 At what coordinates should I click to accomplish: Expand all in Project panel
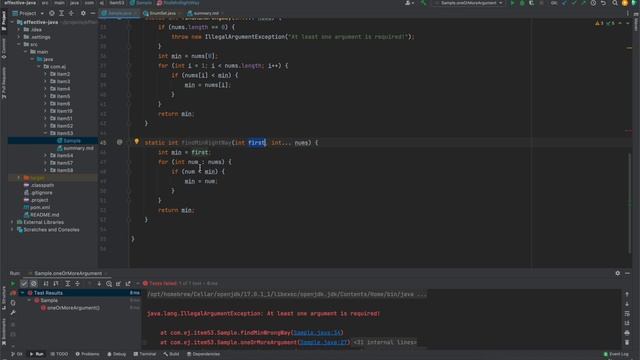62,13
